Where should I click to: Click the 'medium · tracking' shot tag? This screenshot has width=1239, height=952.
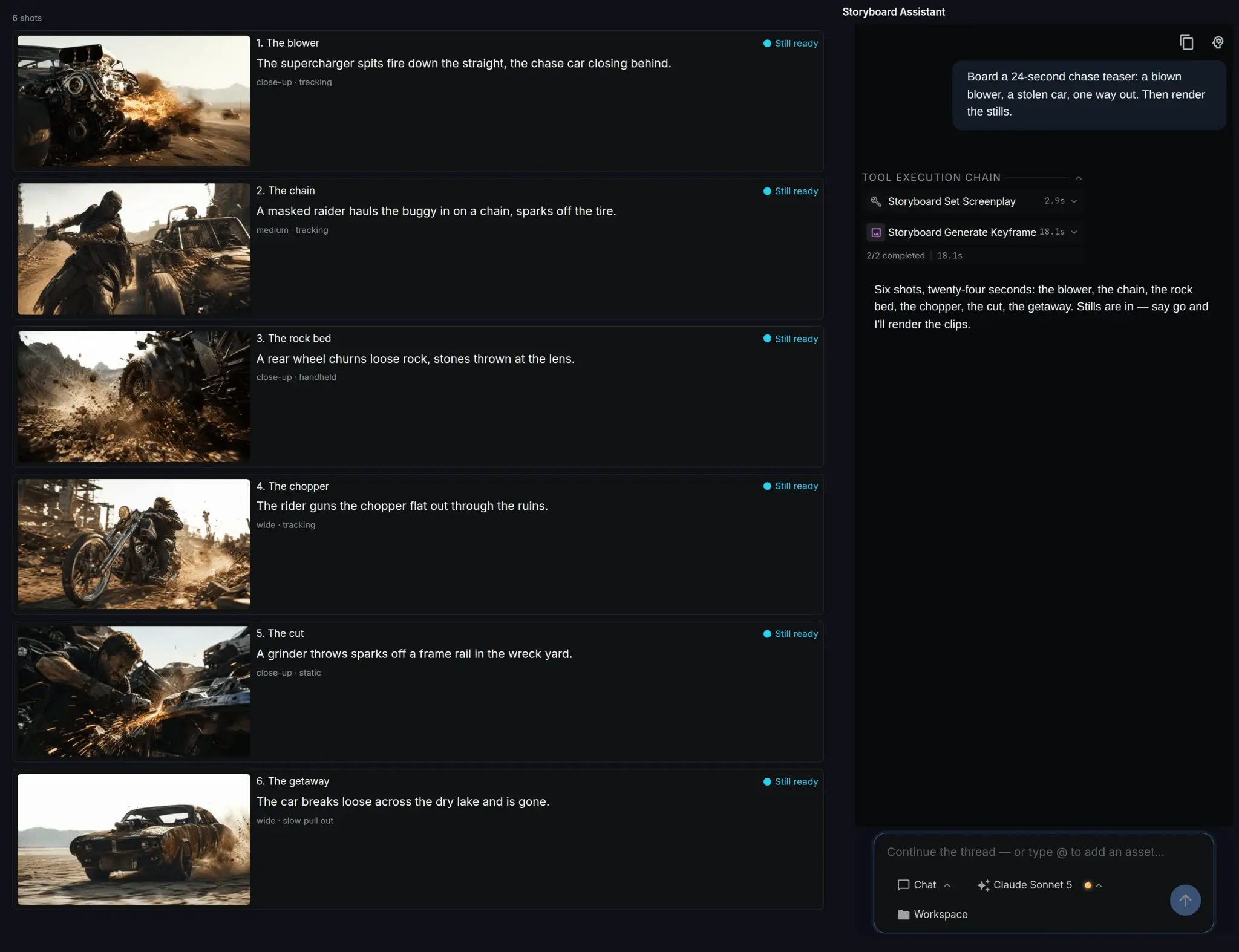(292, 230)
